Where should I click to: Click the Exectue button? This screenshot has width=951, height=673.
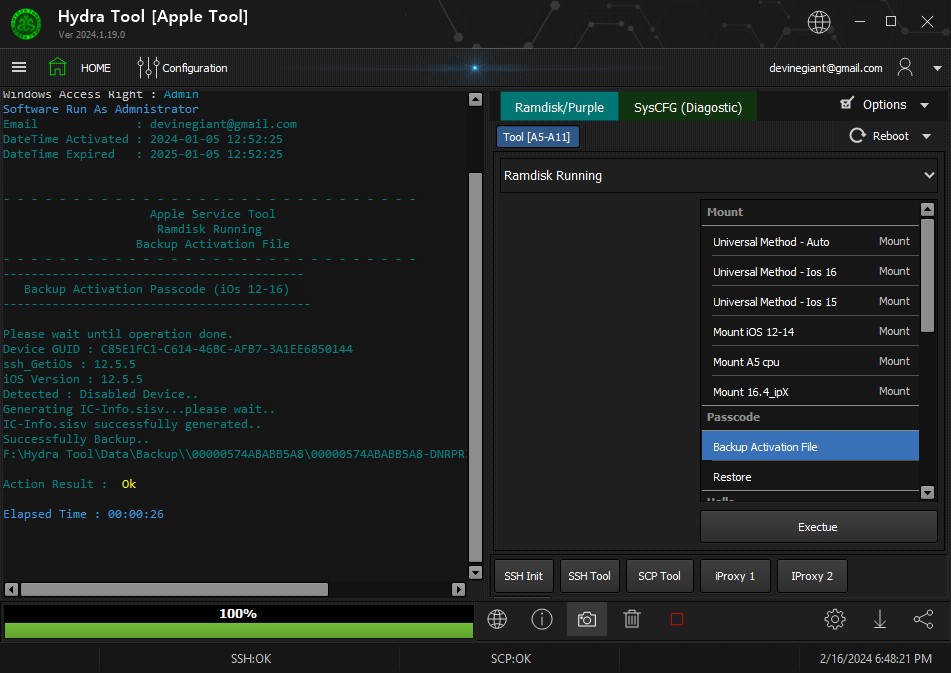(x=818, y=527)
